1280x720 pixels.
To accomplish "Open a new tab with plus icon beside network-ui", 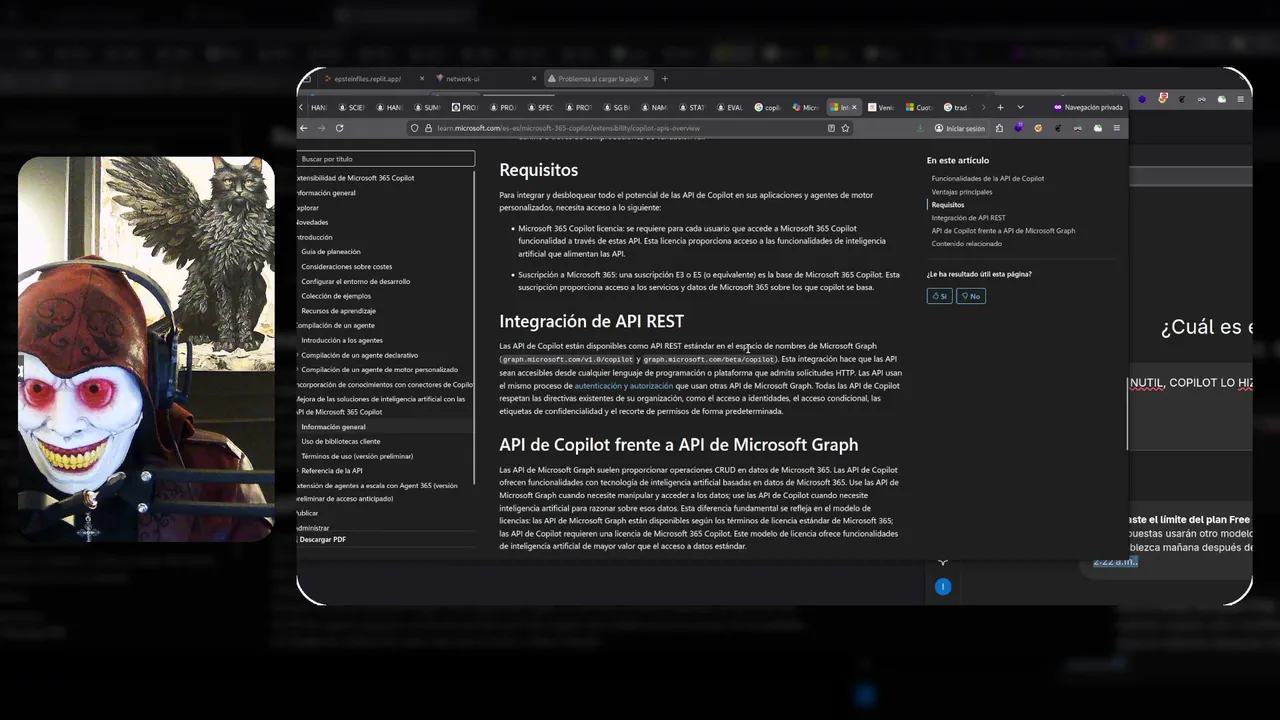I will tap(664, 78).
